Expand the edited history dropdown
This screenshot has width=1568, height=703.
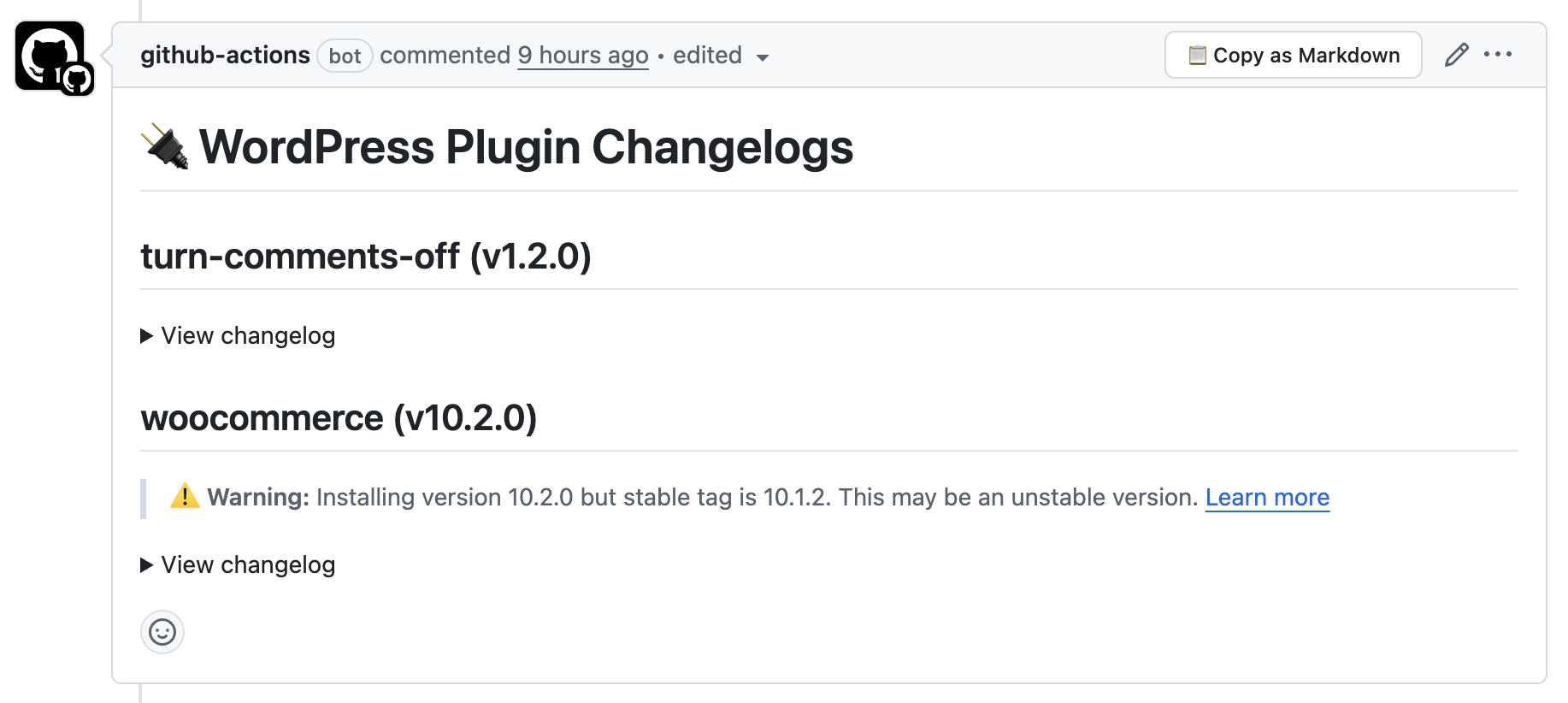(764, 58)
